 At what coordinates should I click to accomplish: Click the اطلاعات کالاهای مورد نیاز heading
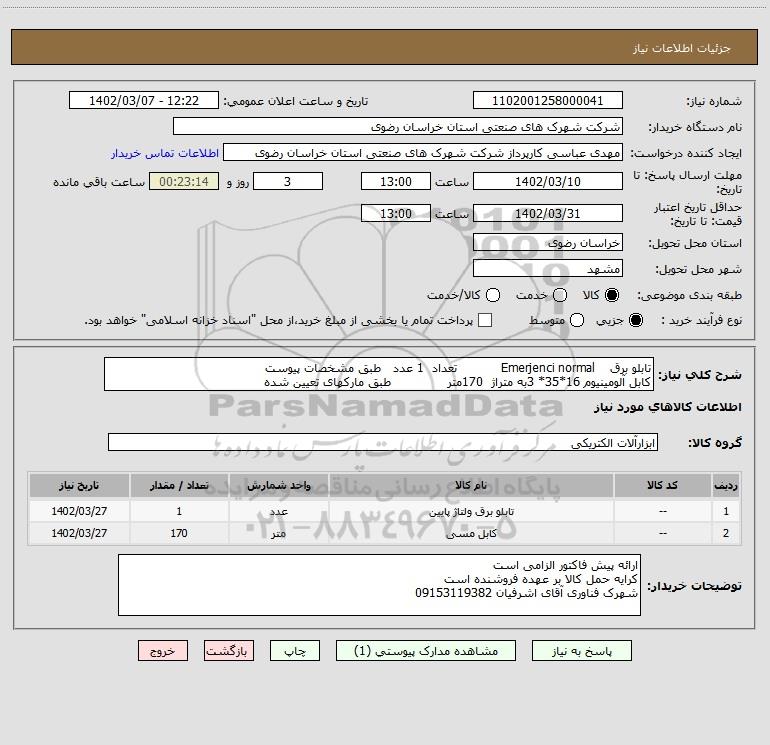click(667, 407)
